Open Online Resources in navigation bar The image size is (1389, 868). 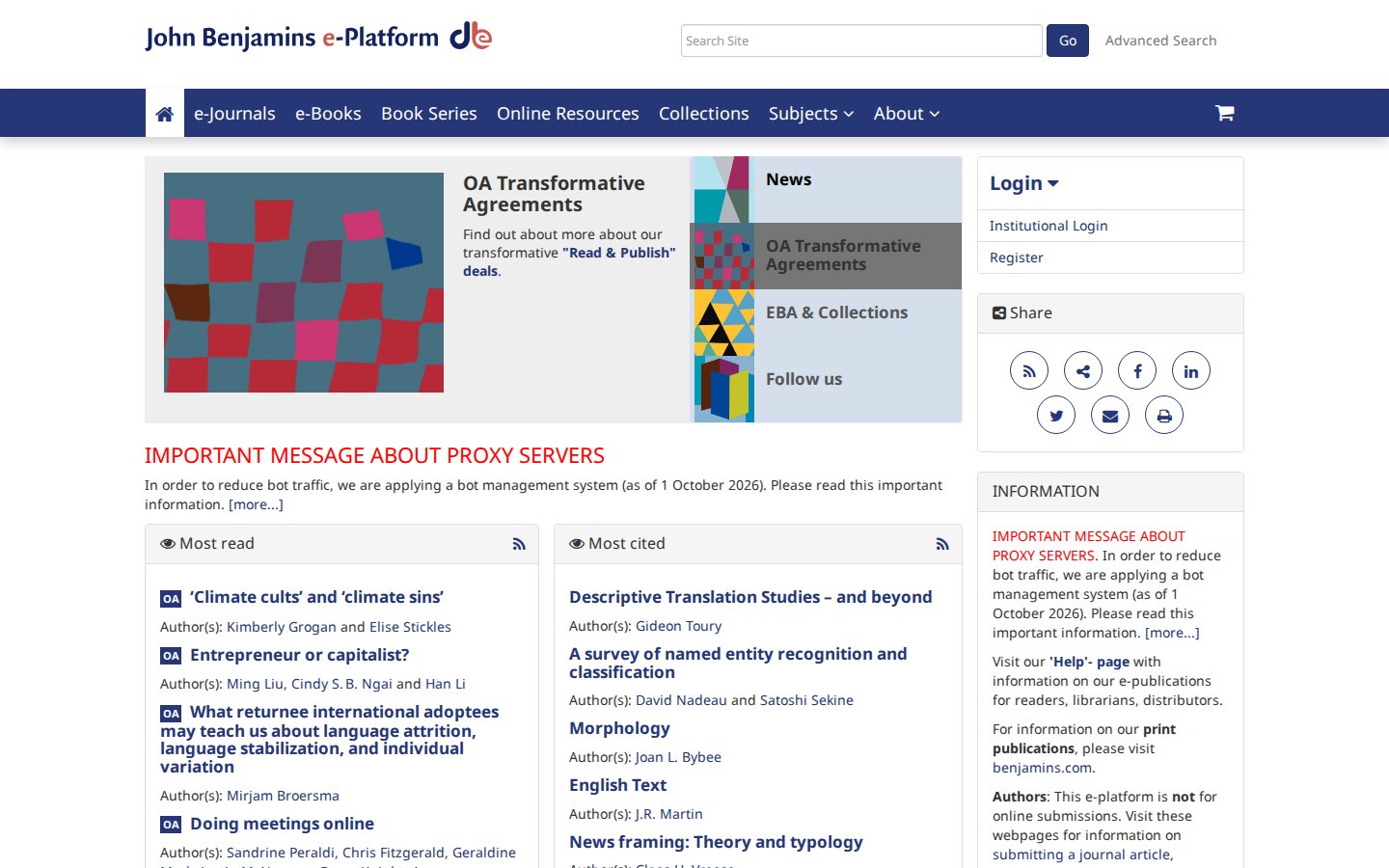tap(568, 114)
